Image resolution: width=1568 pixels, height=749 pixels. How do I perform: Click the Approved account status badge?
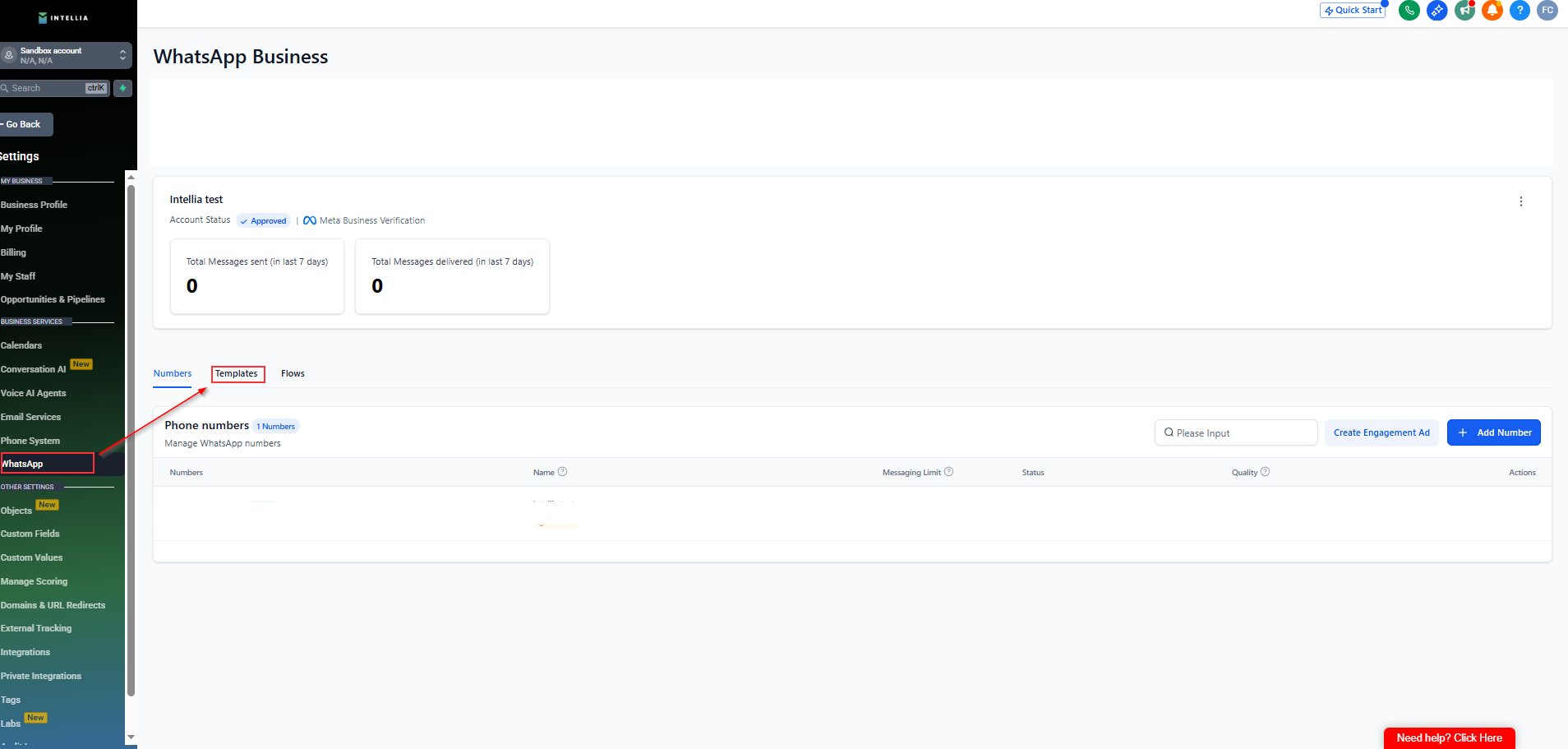point(263,220)
